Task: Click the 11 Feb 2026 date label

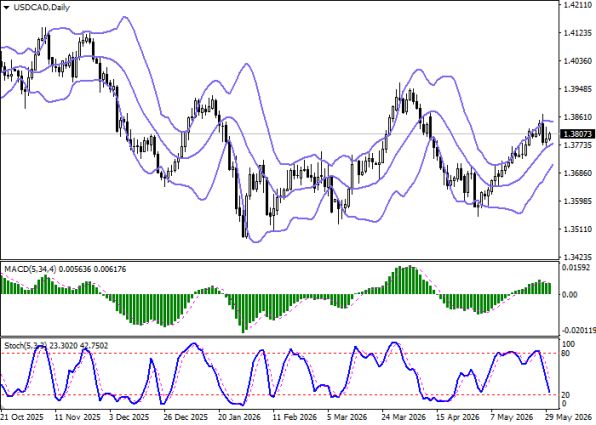Action: 295,417
